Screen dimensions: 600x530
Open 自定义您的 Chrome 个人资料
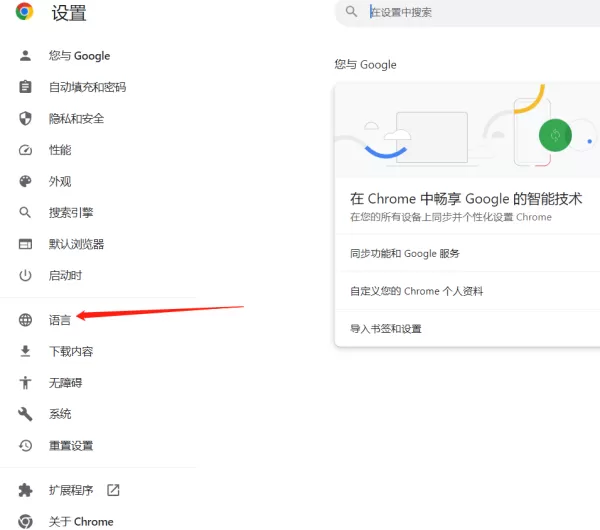468,291
